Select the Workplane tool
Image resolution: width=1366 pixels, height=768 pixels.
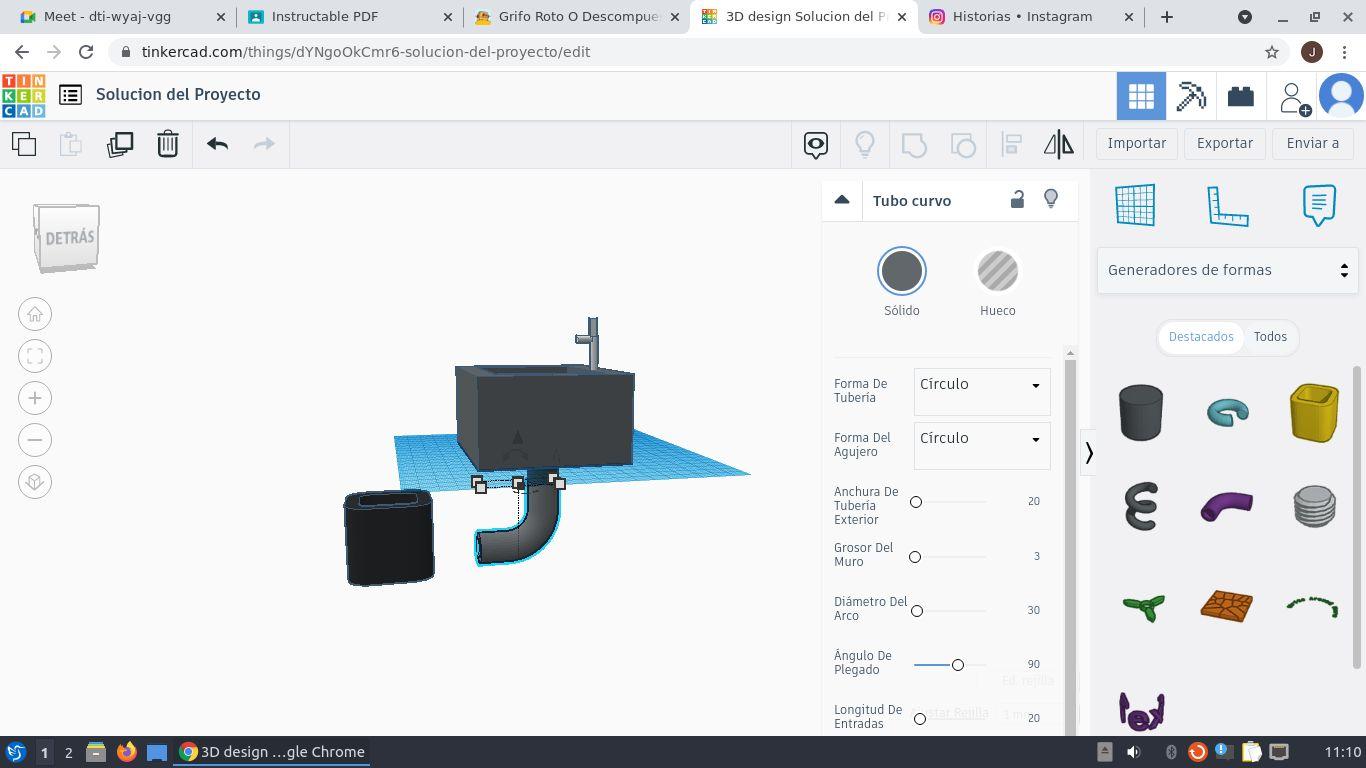point(1135,205)
